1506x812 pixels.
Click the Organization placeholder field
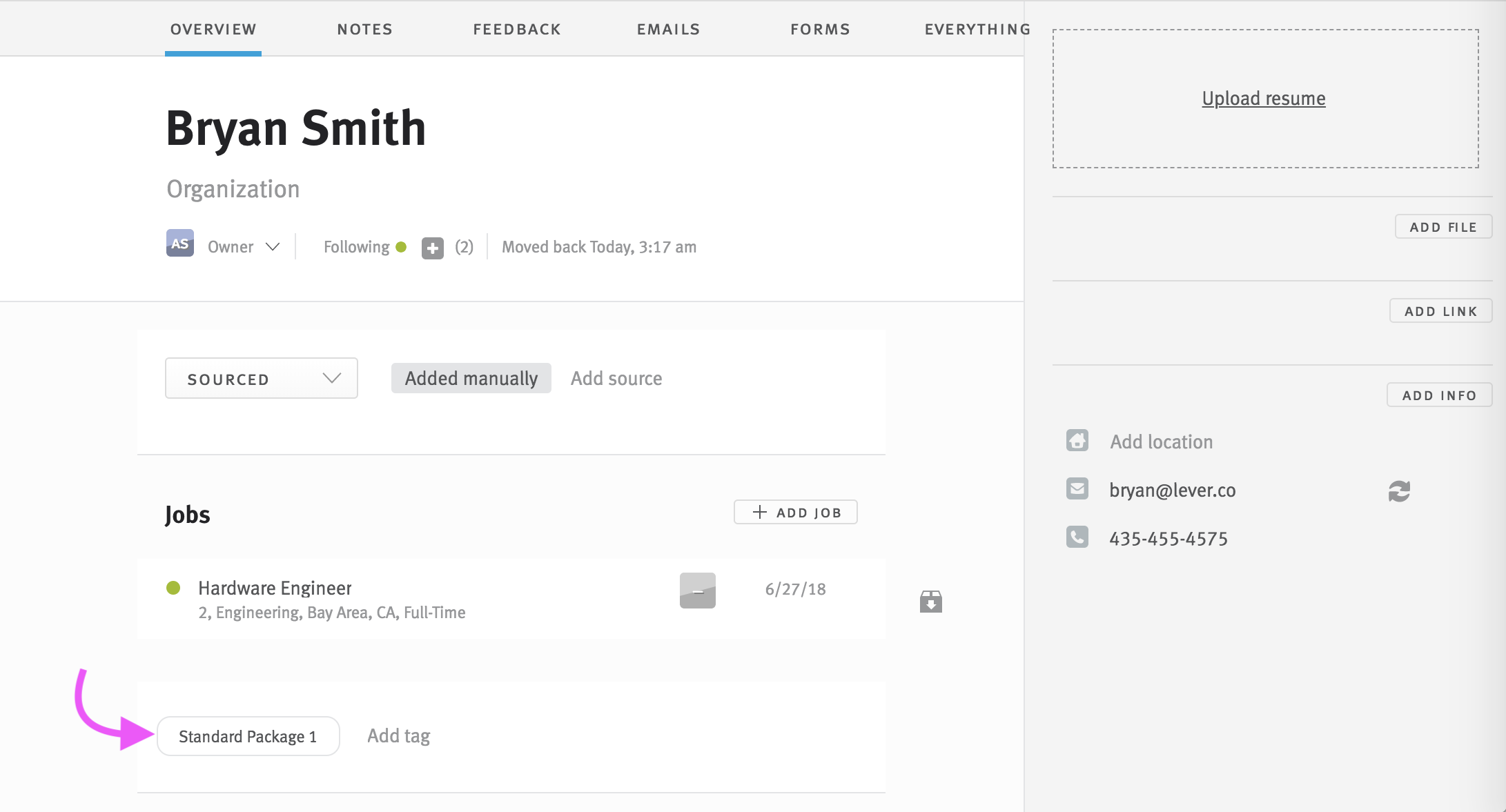pyautogui.click(x=233, y=189)
